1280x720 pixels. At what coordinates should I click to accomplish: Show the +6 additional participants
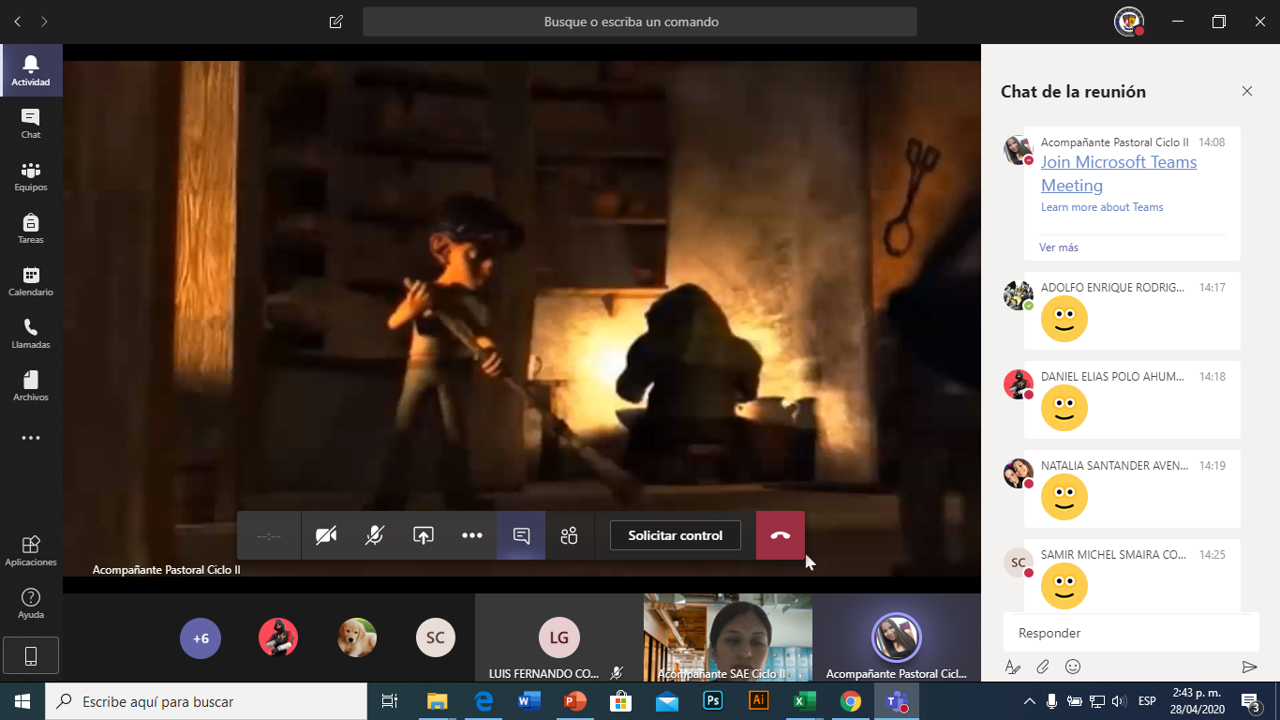[201, 638]
